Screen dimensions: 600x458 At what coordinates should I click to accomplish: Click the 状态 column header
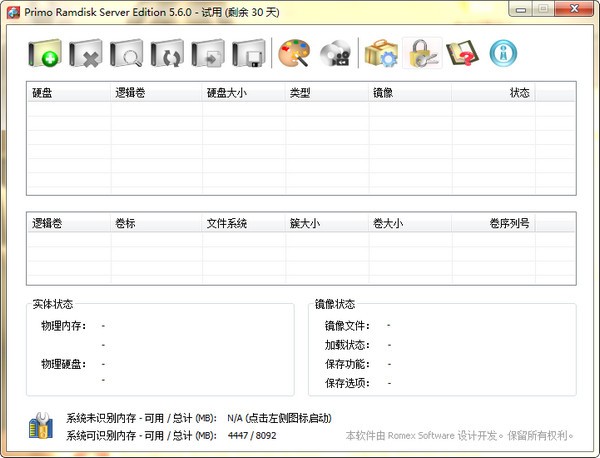tap(519, 93)
